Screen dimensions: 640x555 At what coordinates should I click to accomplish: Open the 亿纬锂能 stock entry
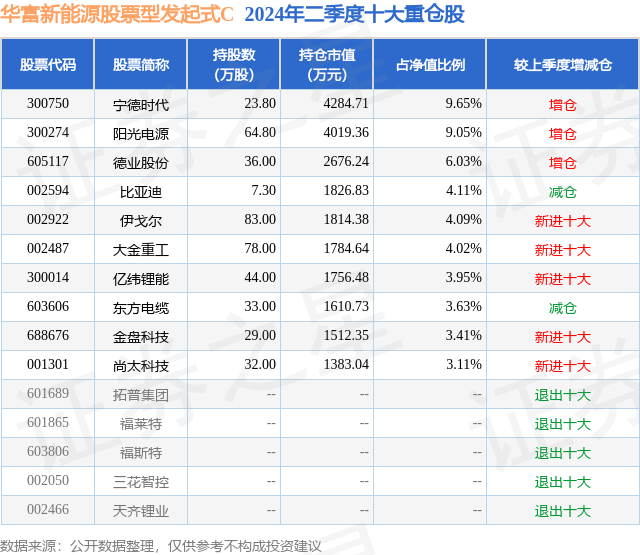click(141, 279)
